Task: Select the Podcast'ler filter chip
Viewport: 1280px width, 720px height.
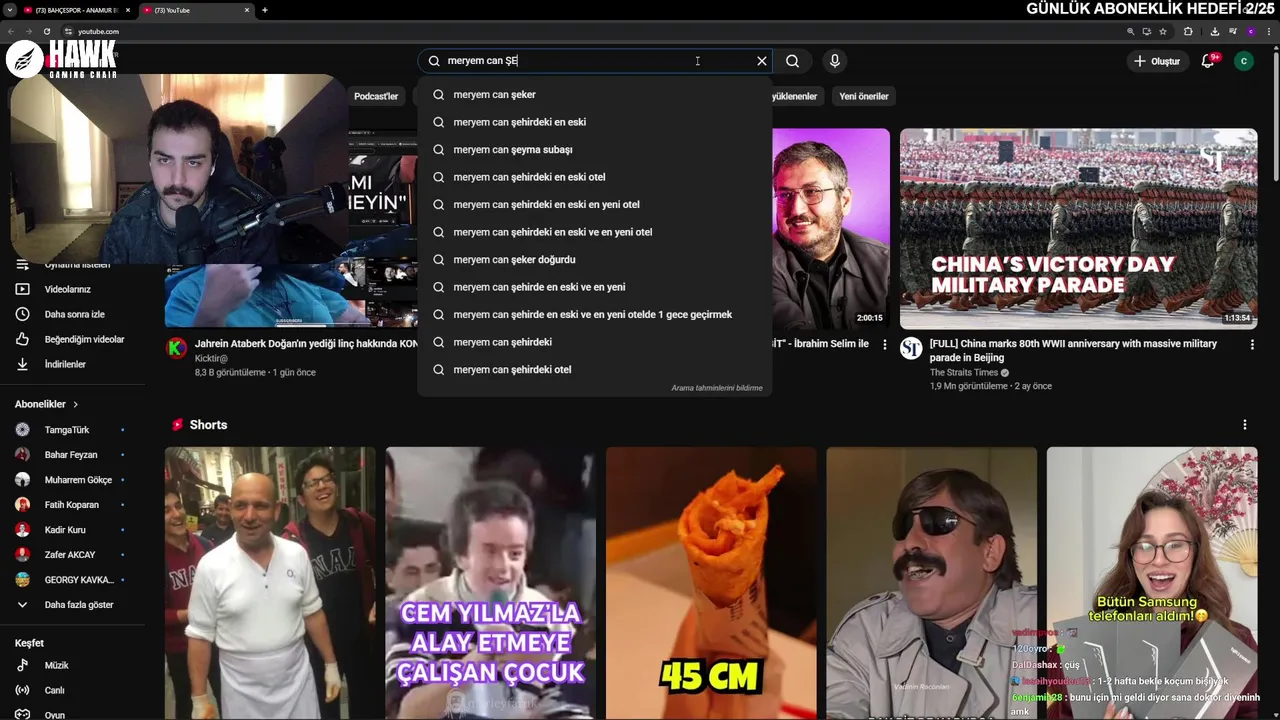Action: 376,96
